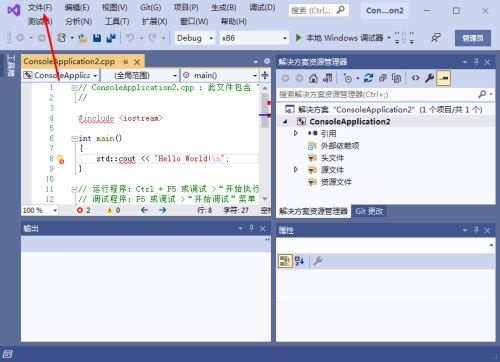Click the red error count icon

coord(80,210)
